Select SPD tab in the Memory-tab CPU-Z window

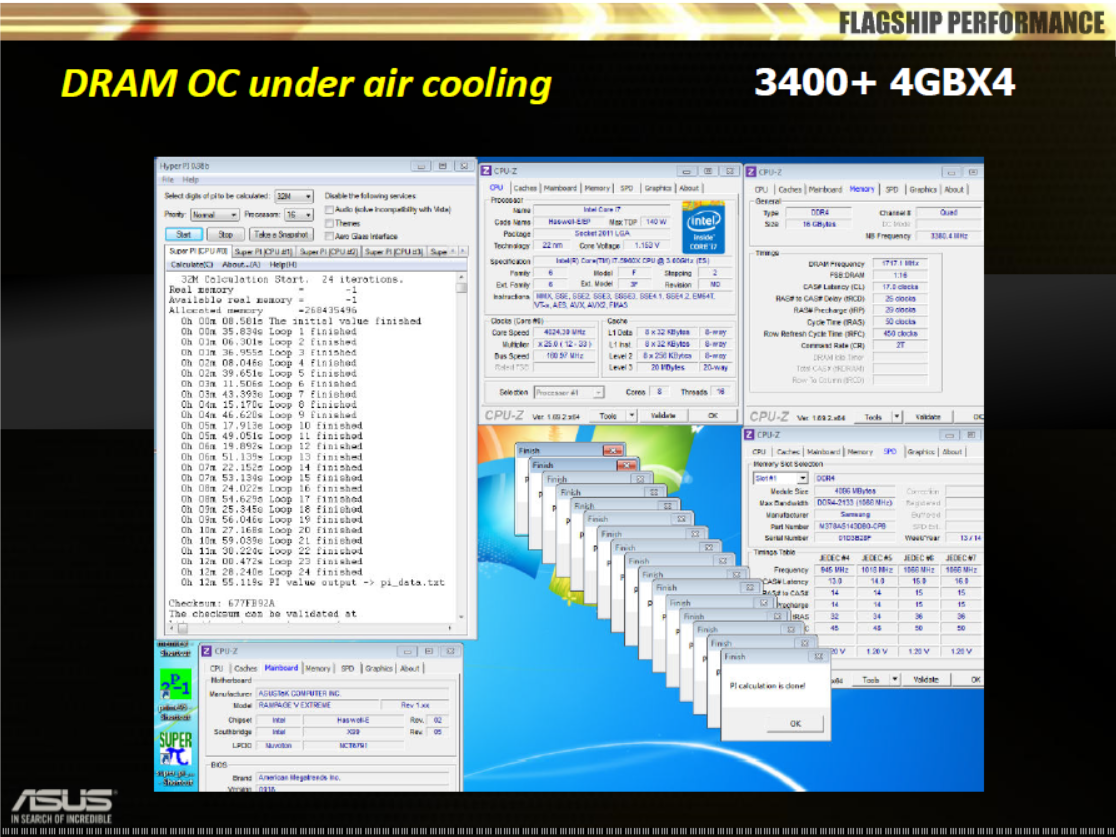892,189
